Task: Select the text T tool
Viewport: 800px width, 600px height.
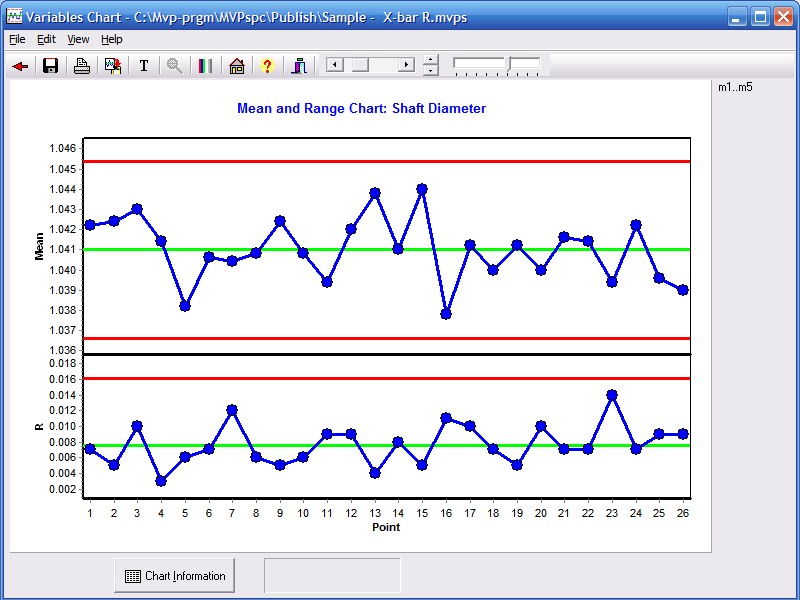Action: (x=144, y=66)
